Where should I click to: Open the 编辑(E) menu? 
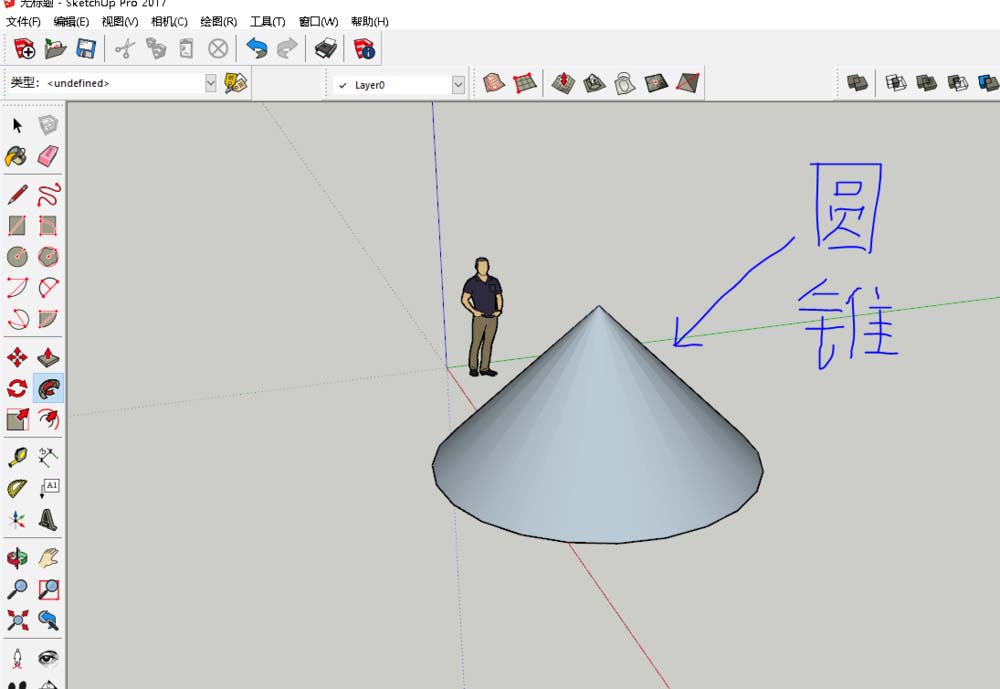coord(71,22)
